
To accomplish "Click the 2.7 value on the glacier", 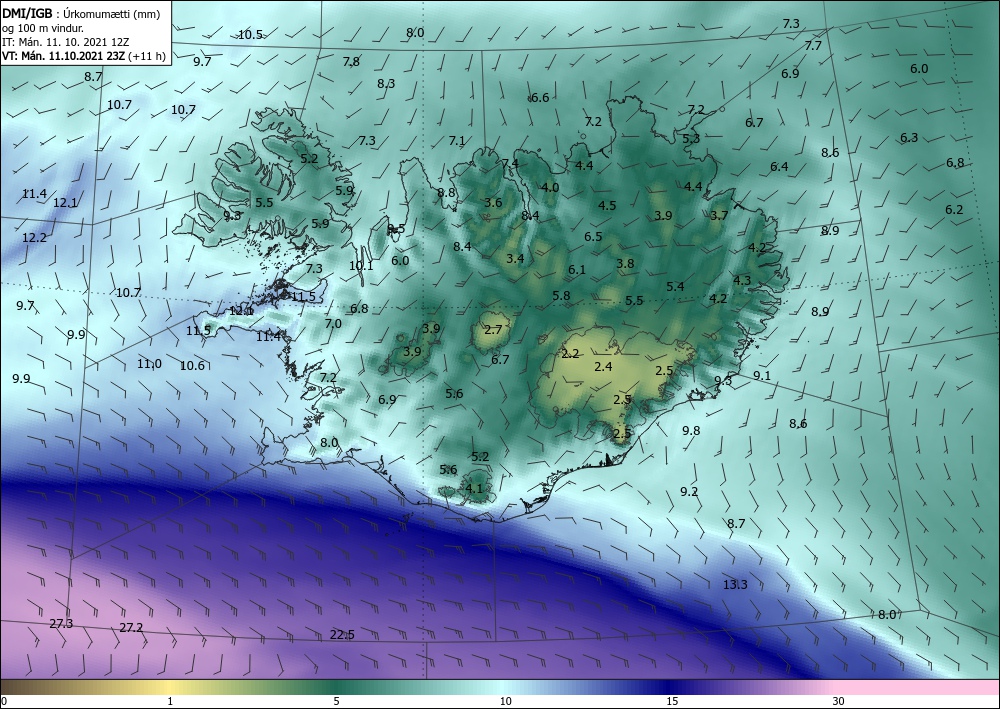I will click(494, 330).
